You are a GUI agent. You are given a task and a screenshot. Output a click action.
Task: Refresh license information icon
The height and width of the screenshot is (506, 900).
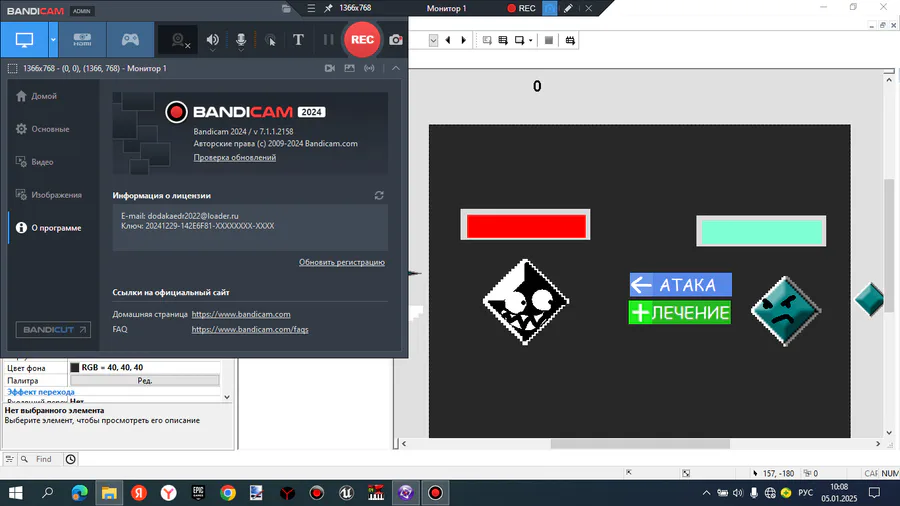point(379,195)
